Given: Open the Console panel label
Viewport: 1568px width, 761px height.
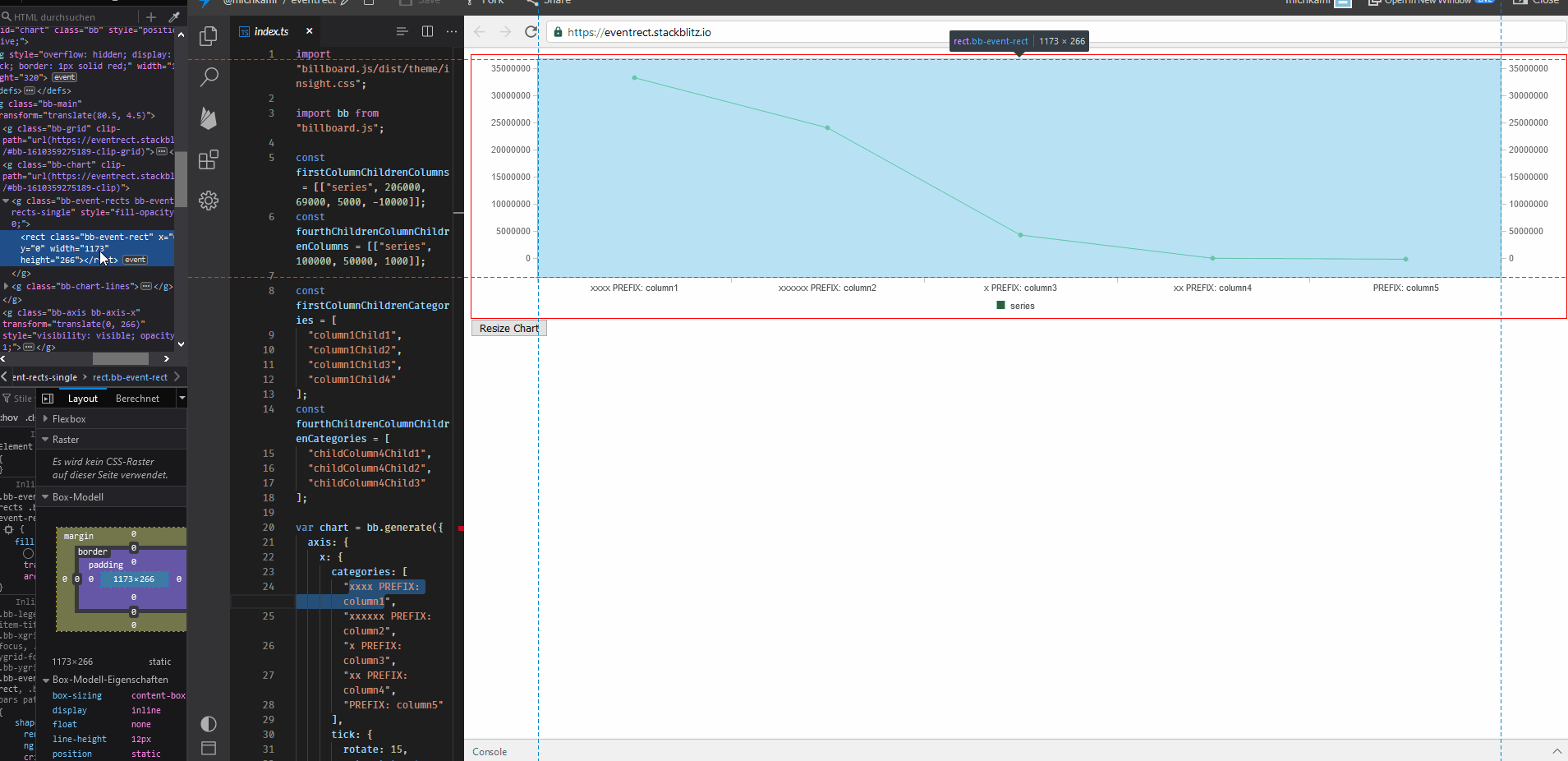Looking at the screenshot, I should pos(490,752).
